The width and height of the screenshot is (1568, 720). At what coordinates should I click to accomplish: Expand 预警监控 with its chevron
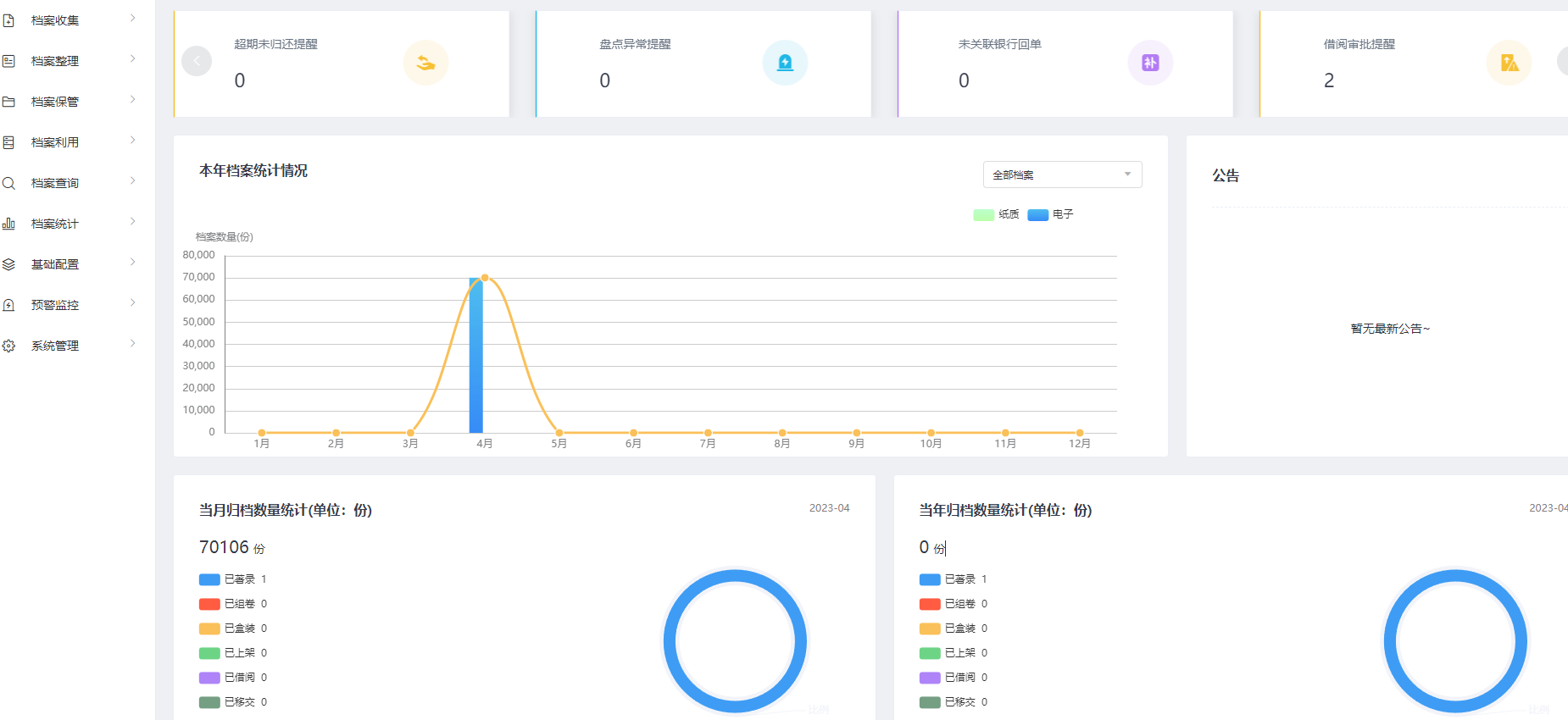pos(133,302)
